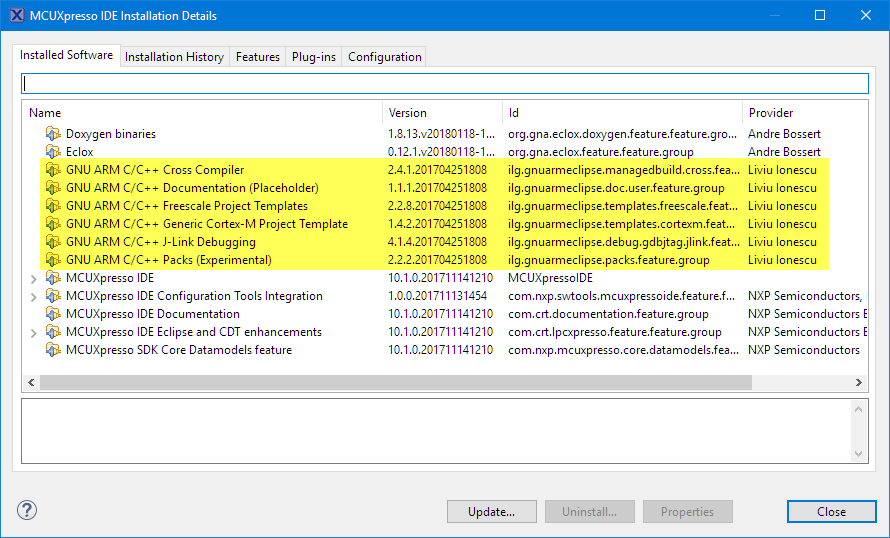This screenshot has width=890, height=538.
Task: Select the MCUXpresso IDE Documentation row
Action: [445, 314]
